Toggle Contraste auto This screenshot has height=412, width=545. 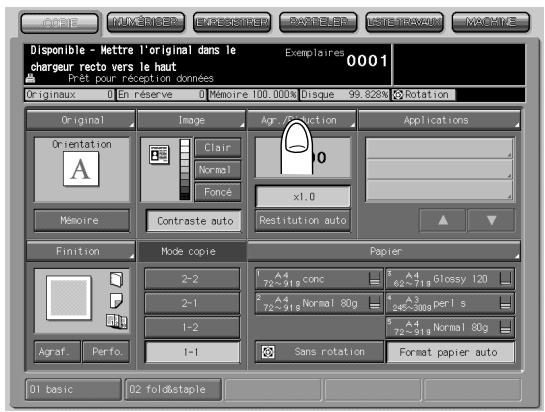coord(194,221)
